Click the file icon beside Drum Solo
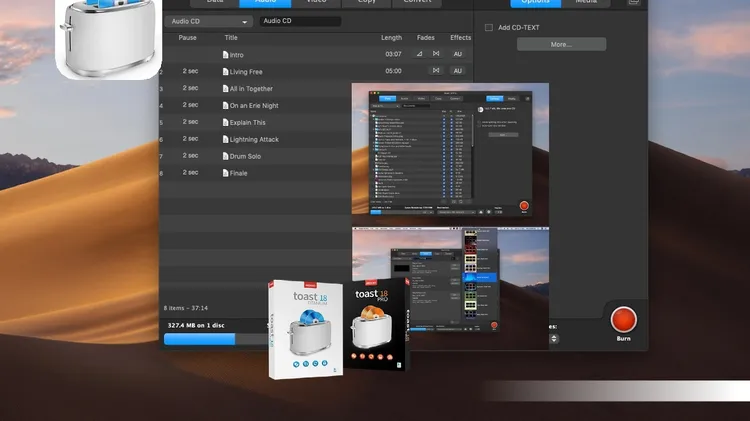The width and height of the screenshot is (750, 421). click(x=225, y=156)
